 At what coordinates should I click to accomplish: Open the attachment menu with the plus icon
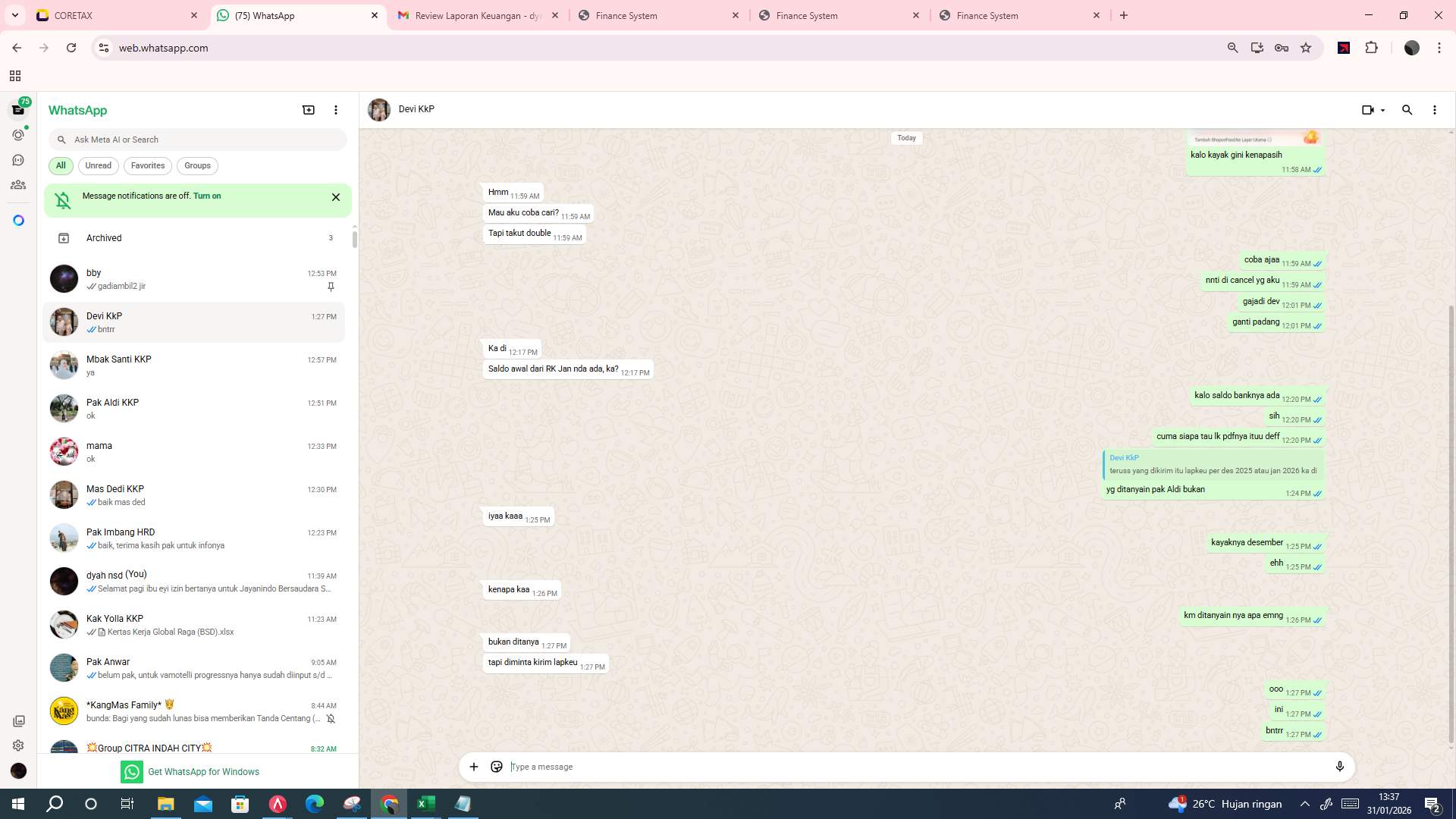[x=474, y=767]
